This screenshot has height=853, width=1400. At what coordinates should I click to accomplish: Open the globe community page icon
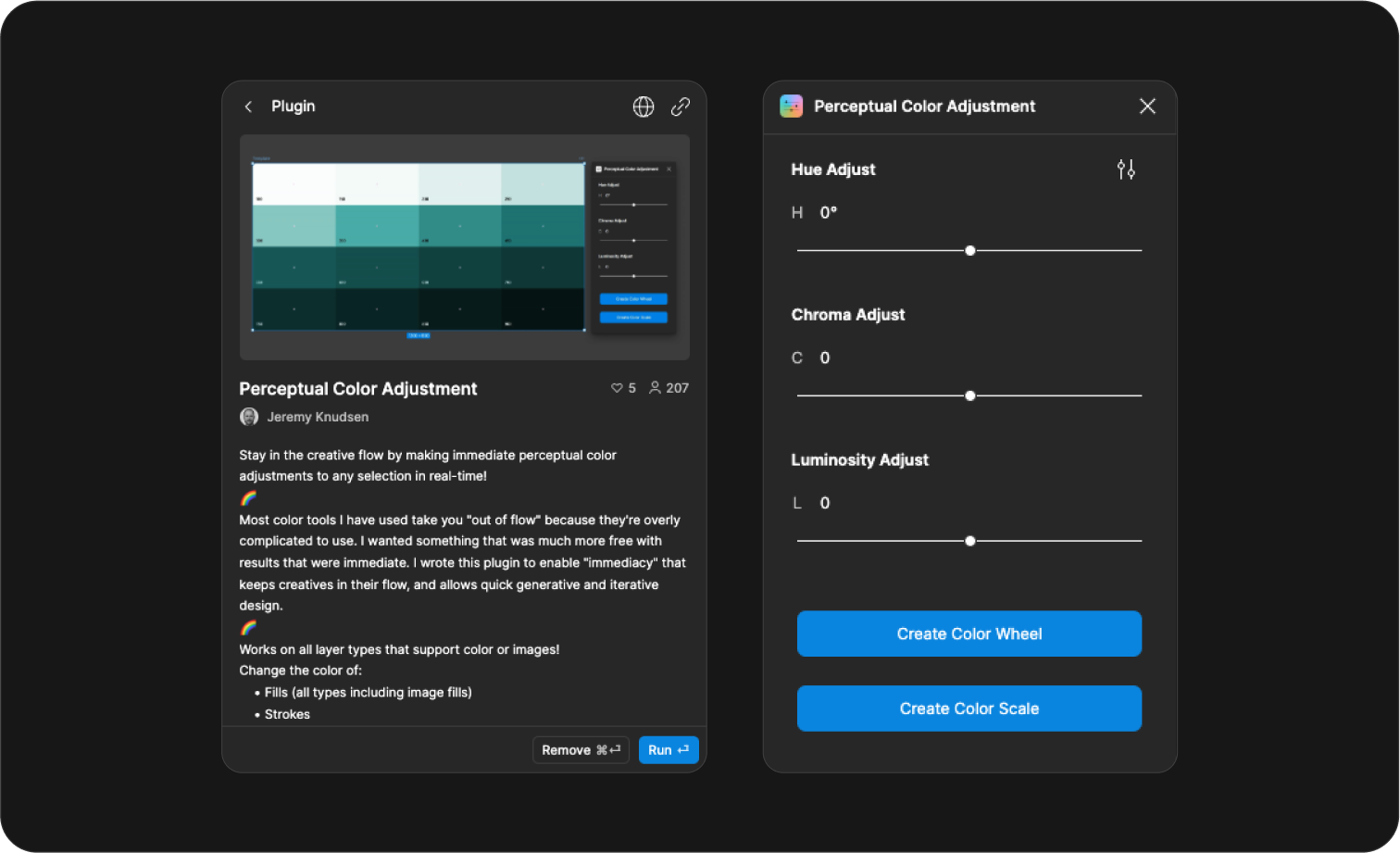[x=644, y=107]
